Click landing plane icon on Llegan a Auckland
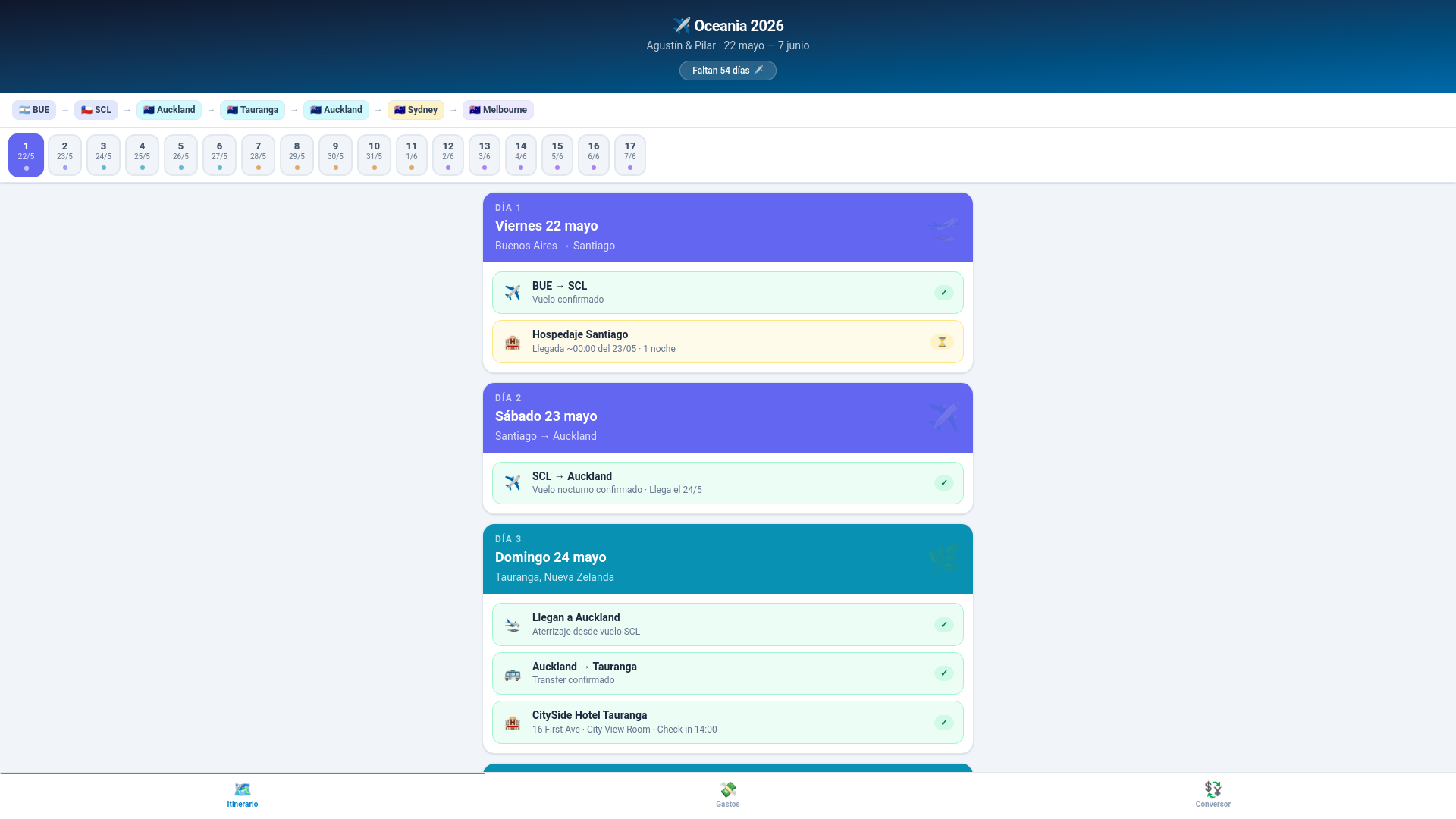 coord(513,625)
